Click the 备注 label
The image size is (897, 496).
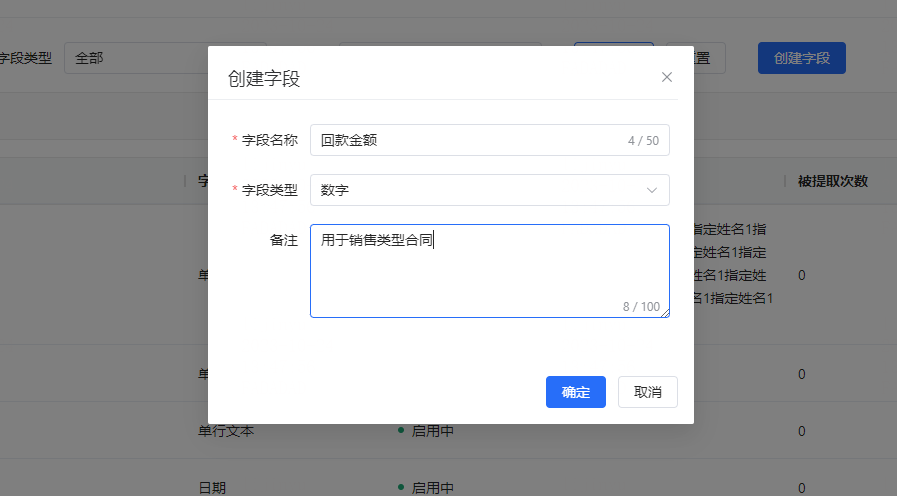tap(284, 240)
